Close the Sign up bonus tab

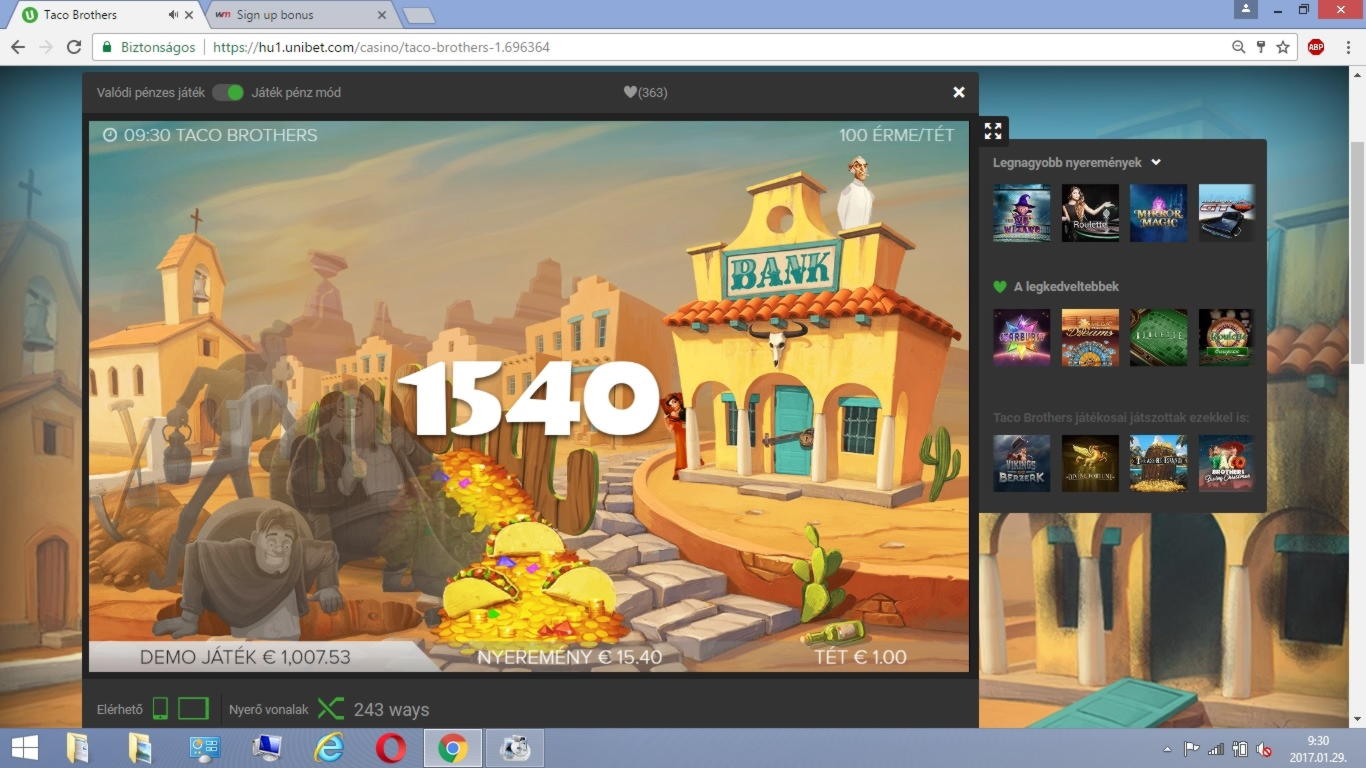pos(382,15)
